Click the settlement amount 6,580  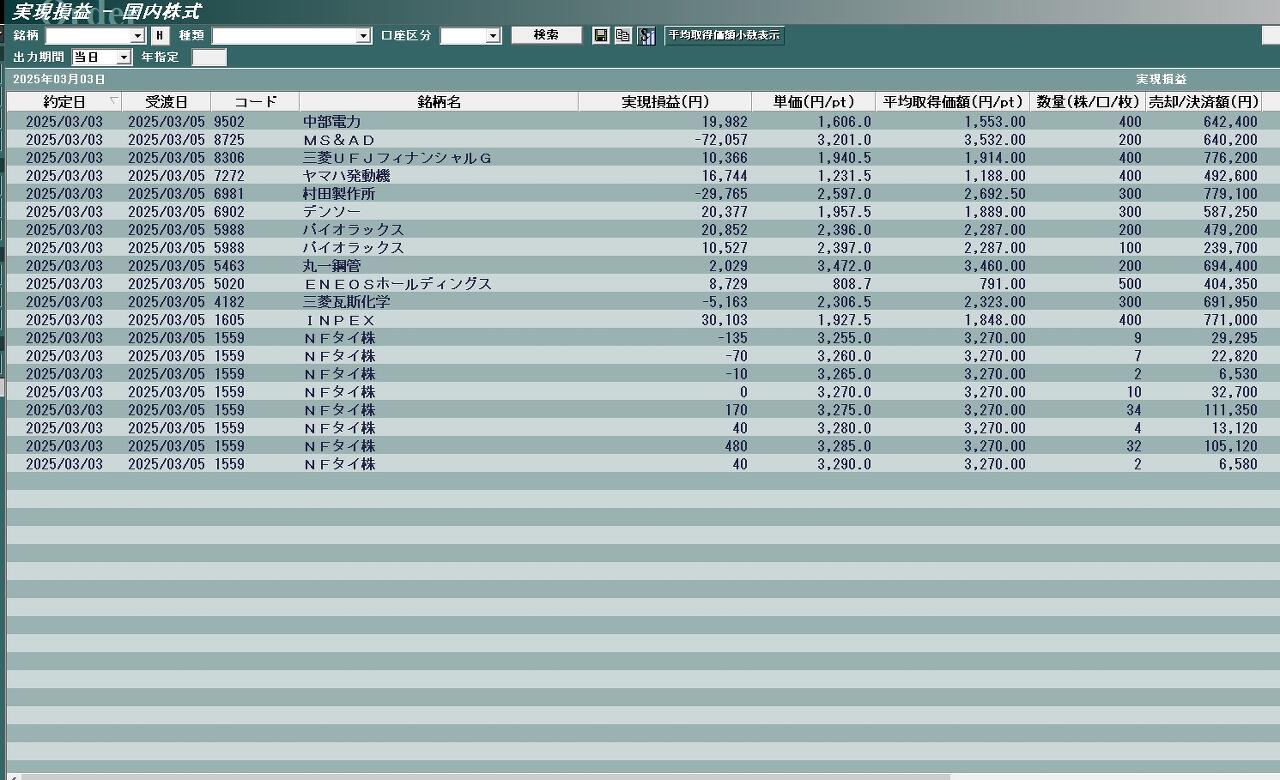[x=1238, y=464]
